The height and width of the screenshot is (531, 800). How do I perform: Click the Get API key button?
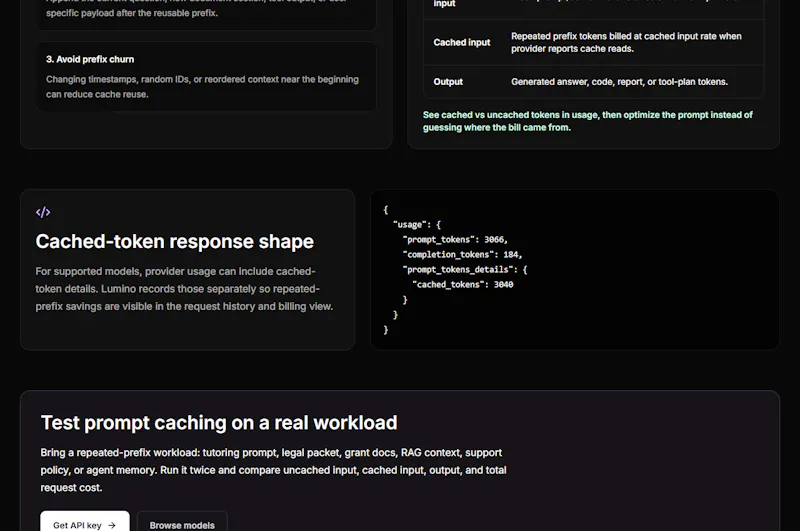(85, 522)
